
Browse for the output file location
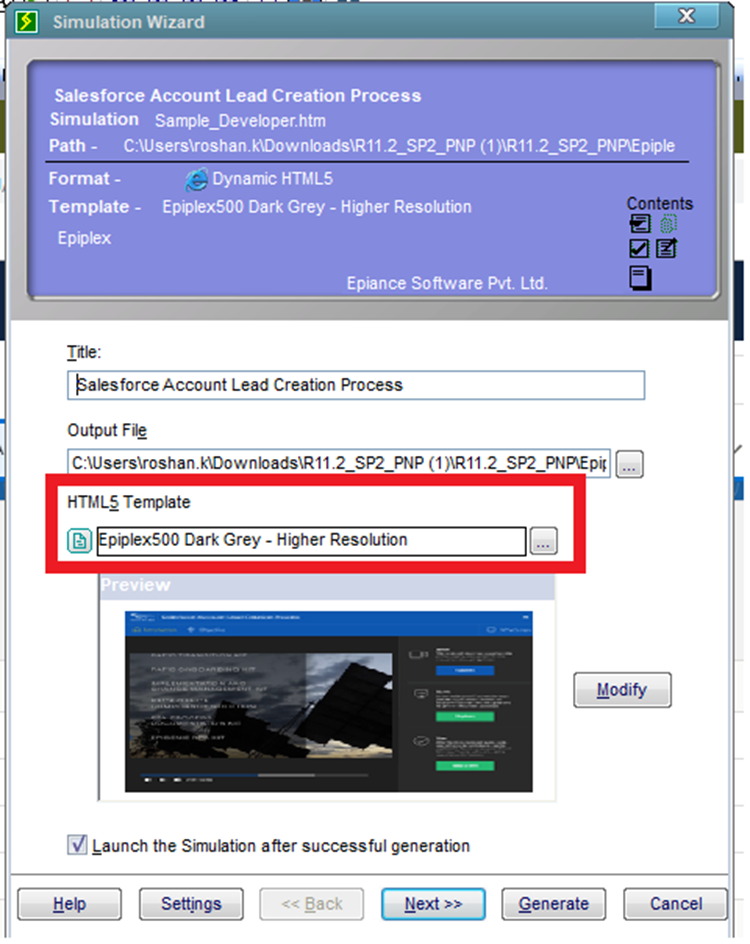tap(630, 464)
